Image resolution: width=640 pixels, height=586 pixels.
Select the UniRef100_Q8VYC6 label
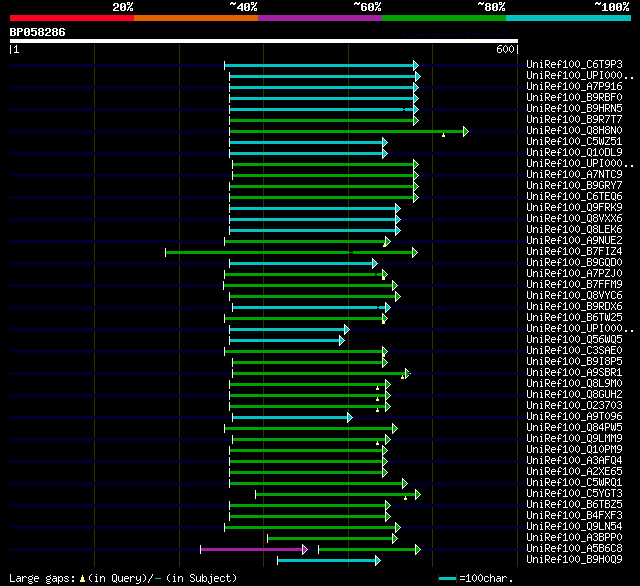click(x=574, y=296)
